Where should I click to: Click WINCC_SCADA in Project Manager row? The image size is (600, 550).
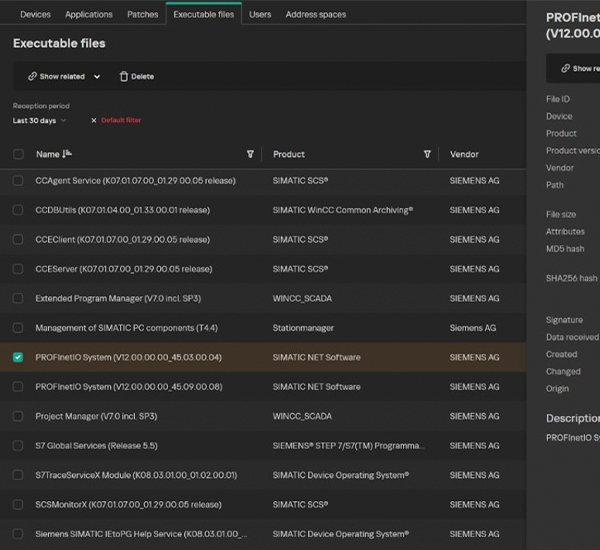tap(302, 416)
